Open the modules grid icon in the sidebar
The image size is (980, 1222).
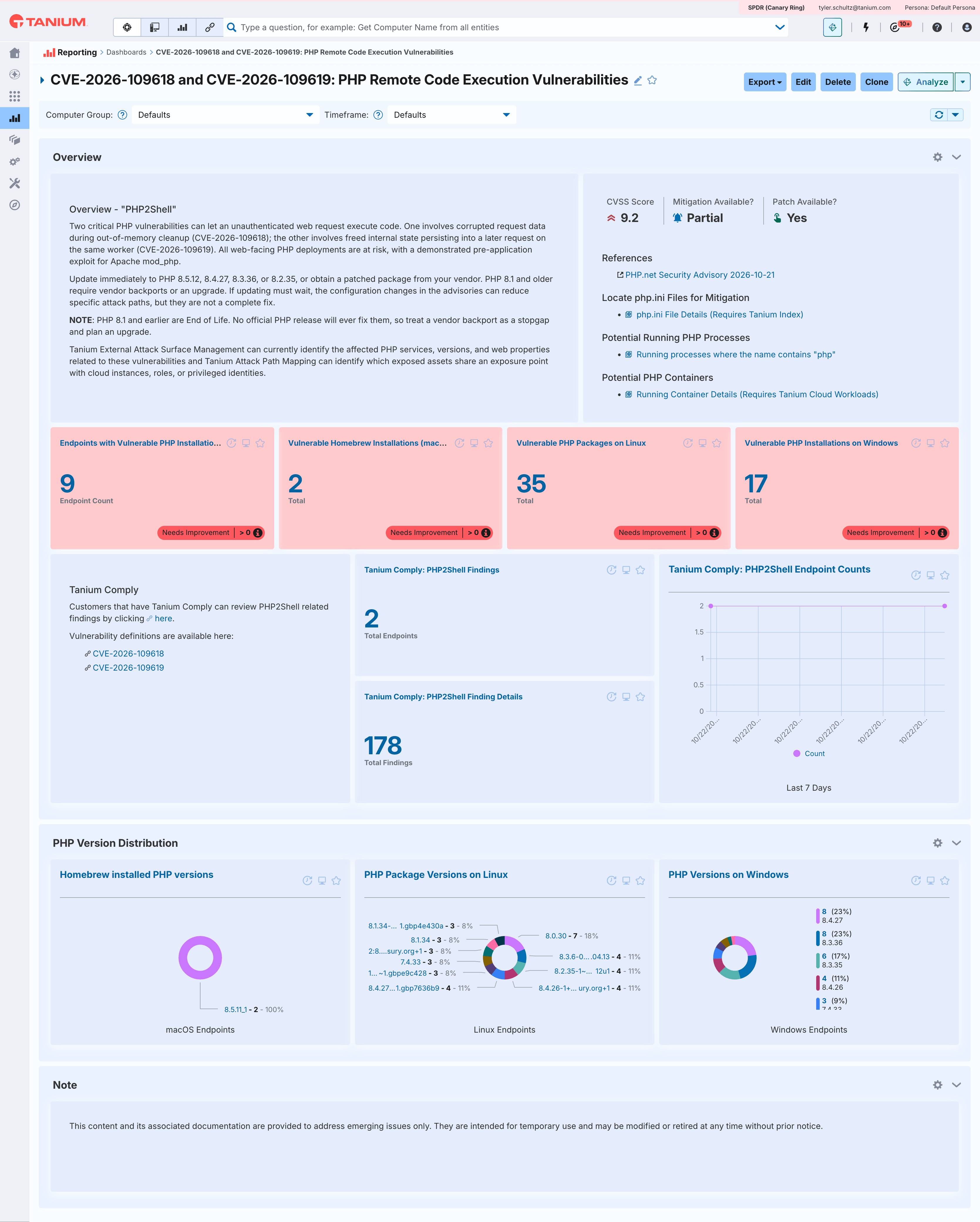[15, 96]
